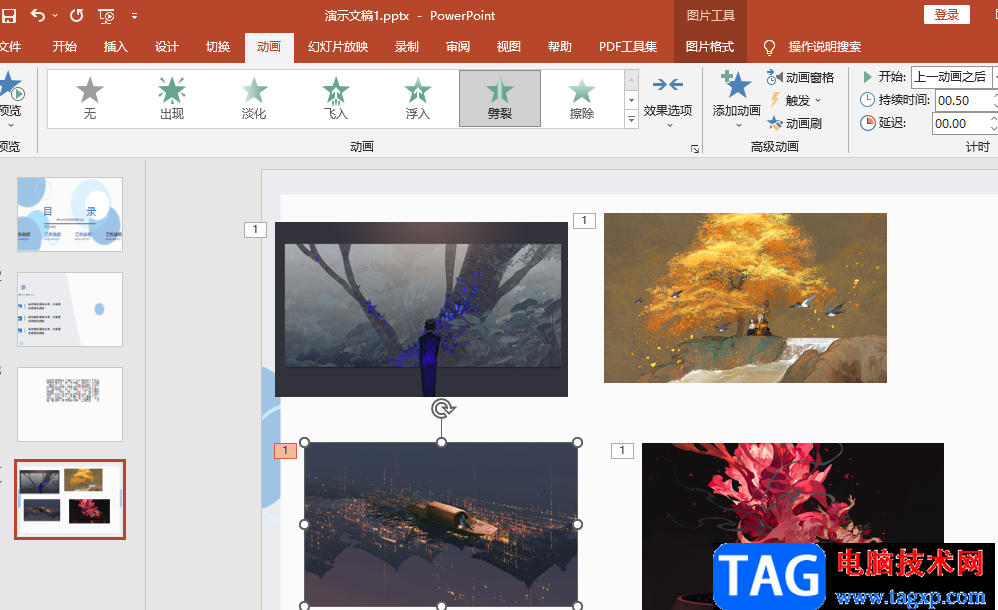Click animation marker beside red coral picture
Screen dimensions: 998x610
622,451
